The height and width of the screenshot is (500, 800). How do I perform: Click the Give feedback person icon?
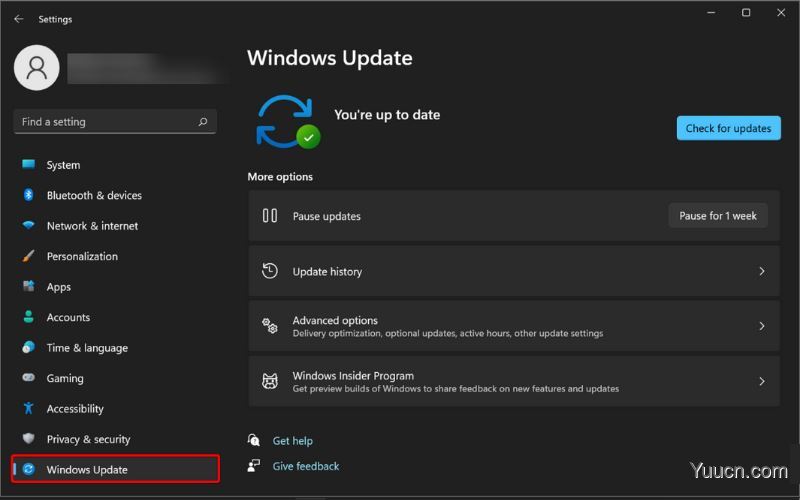pyautogui.click(x=254, y=465)
